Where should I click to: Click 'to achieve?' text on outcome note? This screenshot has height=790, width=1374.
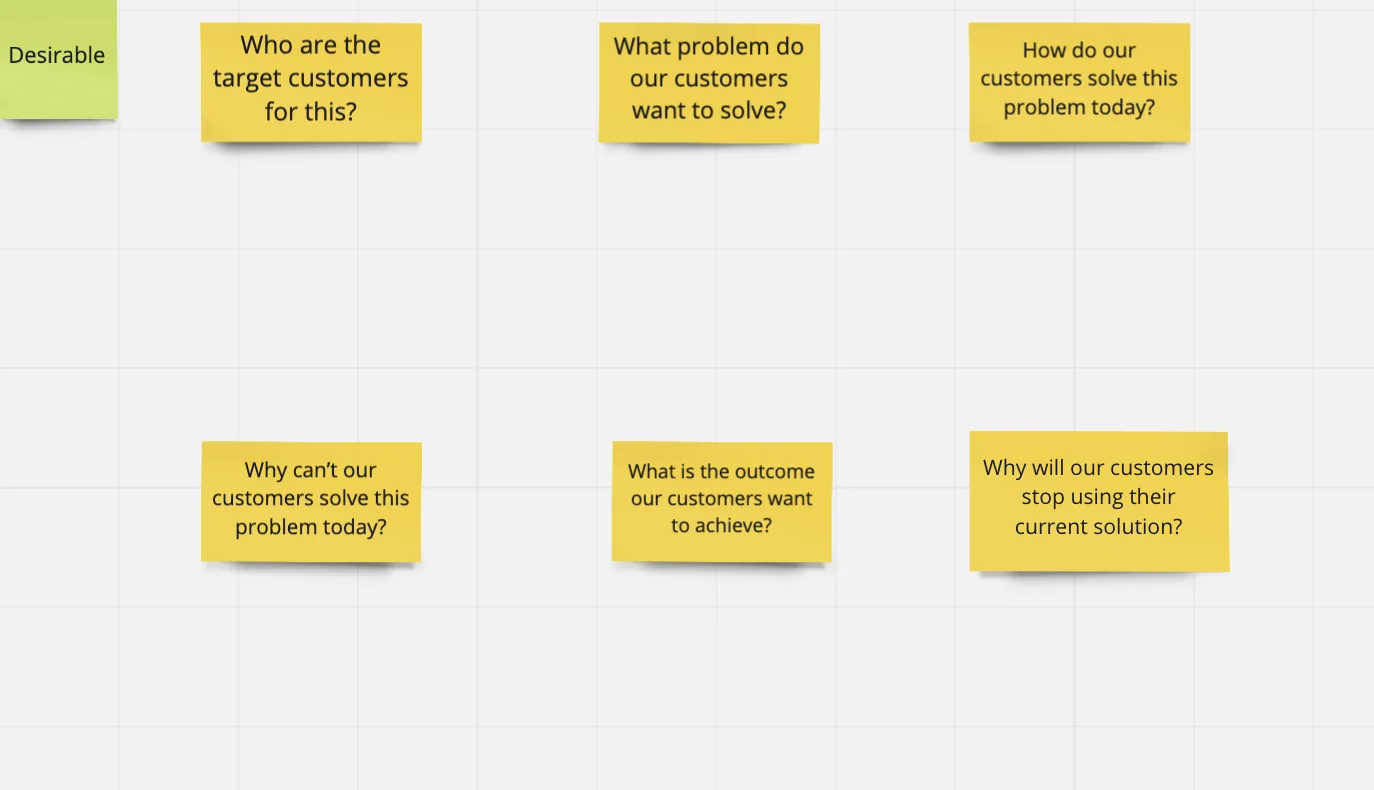(x=721, y=526)
